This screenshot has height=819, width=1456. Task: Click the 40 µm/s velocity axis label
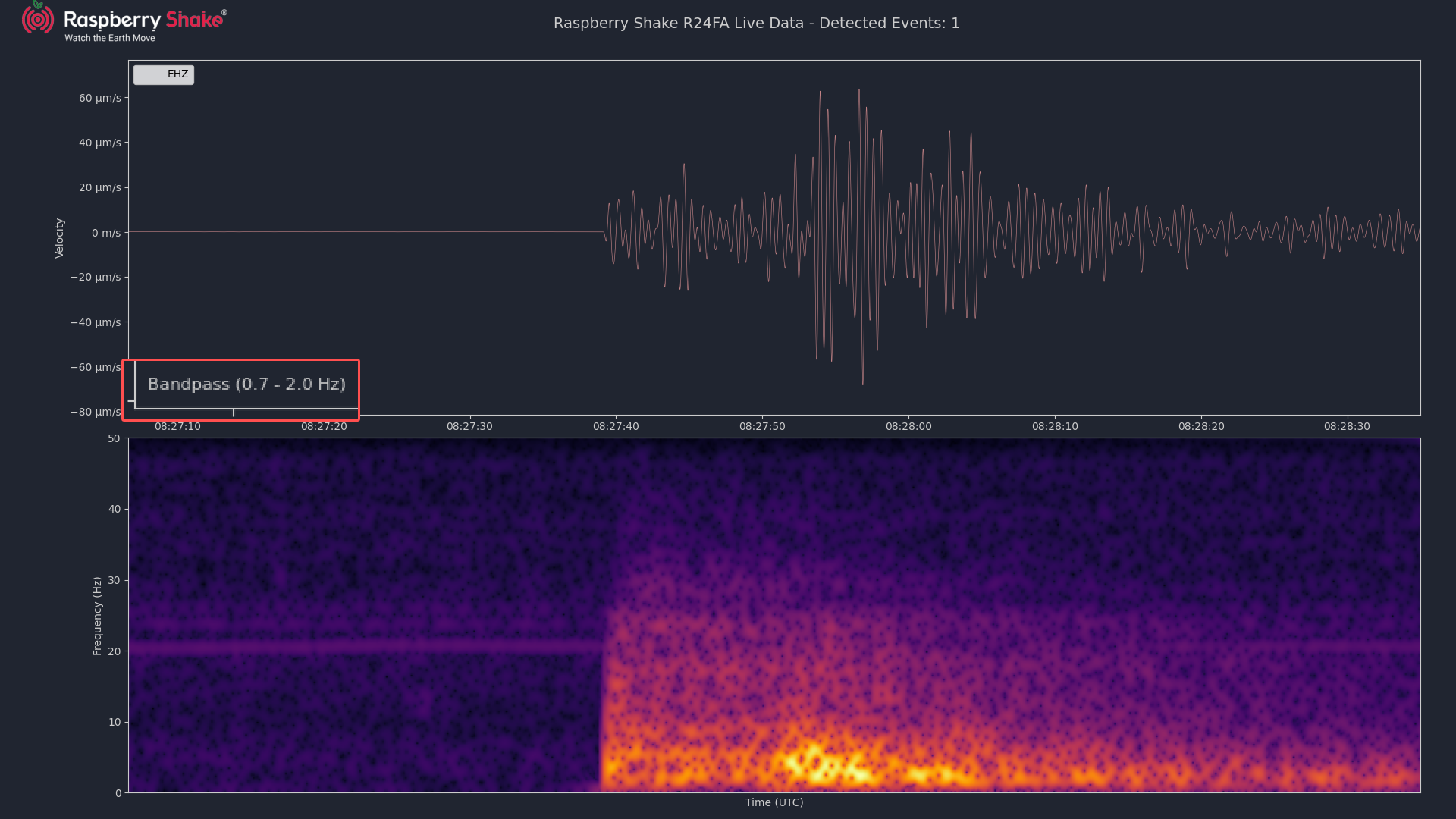[x=100, y=143]
